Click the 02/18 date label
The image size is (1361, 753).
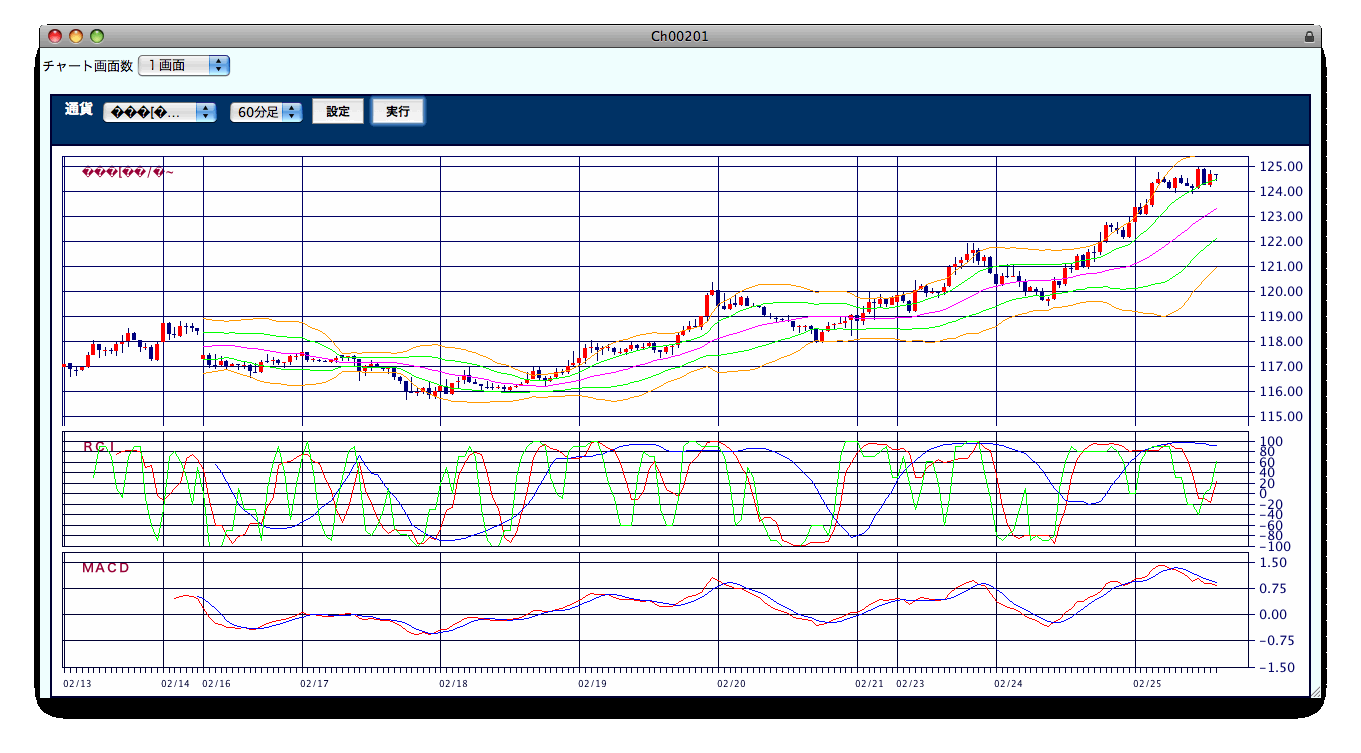[453, 684]
